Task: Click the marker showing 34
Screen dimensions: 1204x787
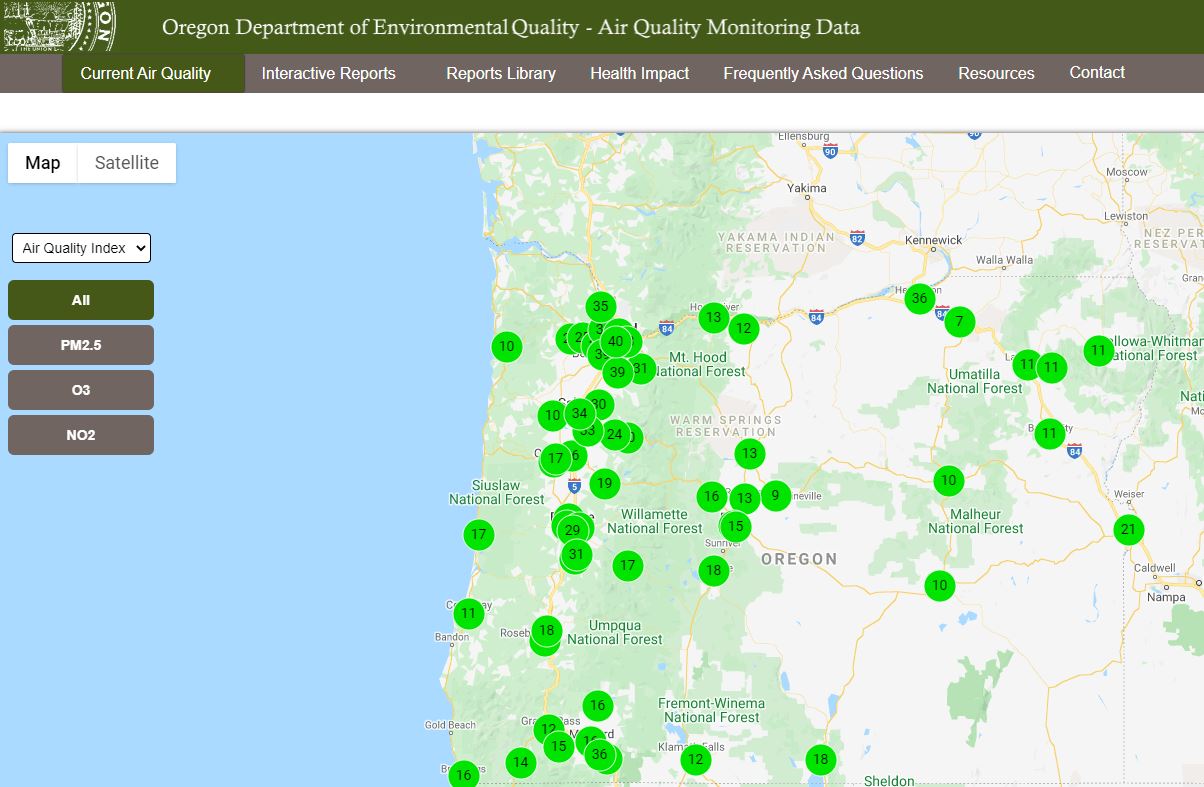Action: [579, 413]
